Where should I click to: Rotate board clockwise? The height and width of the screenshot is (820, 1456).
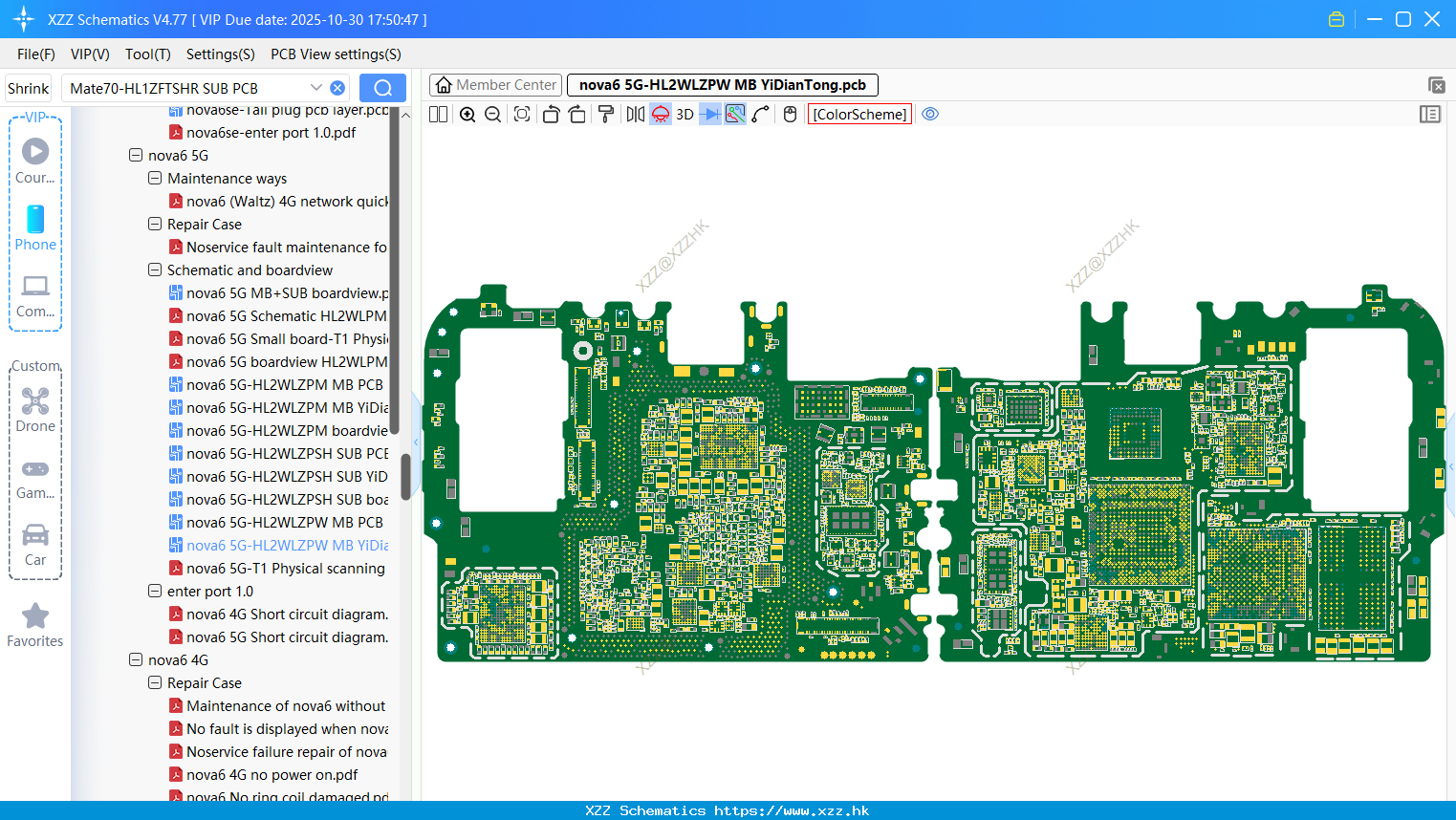[576, 114]
